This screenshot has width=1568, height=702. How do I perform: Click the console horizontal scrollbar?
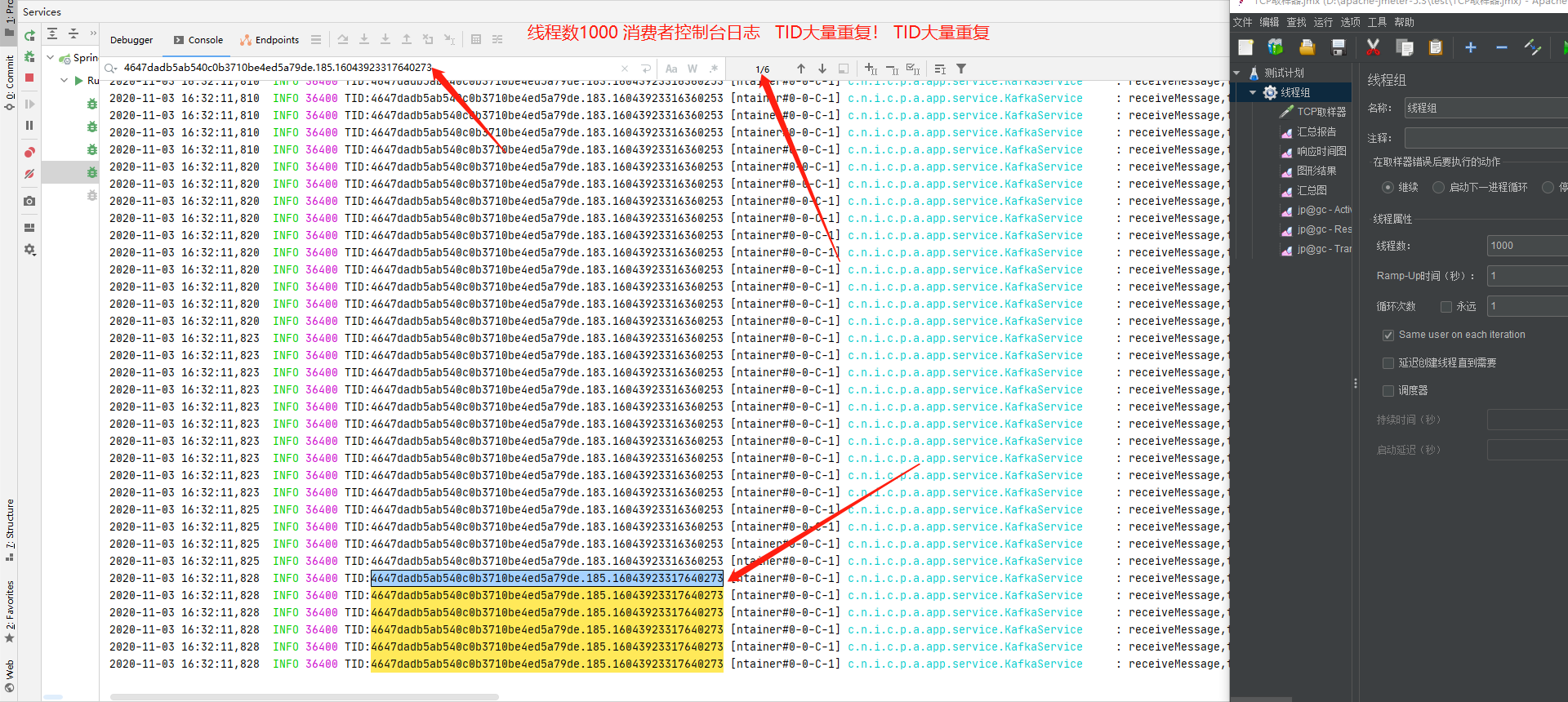tap(304, 697)
